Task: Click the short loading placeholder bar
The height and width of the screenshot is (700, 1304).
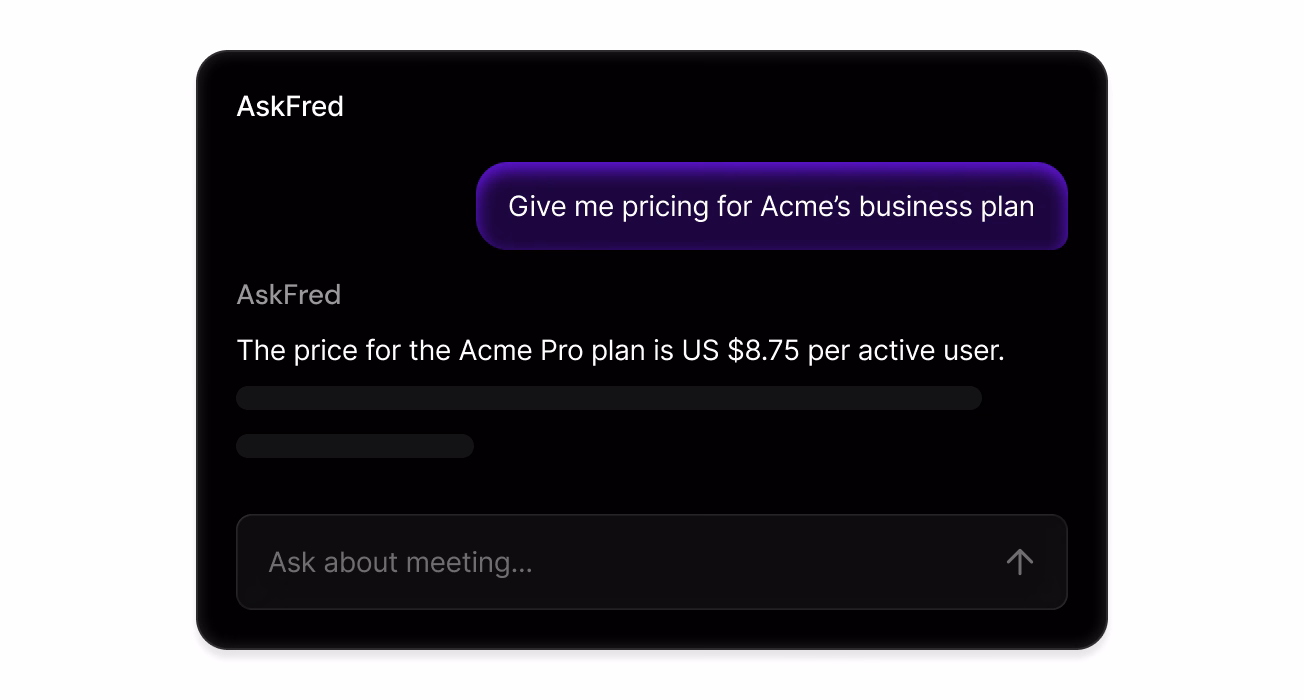Action: 354,446
